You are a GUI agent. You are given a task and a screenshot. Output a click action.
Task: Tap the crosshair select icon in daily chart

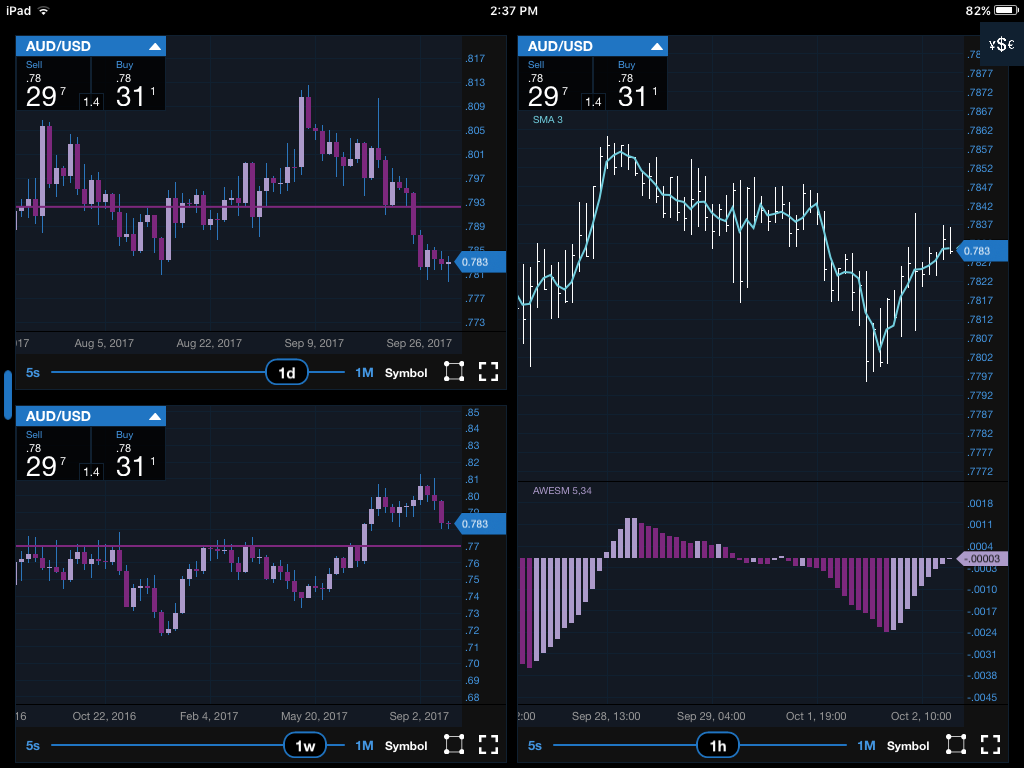coord(454,373)
